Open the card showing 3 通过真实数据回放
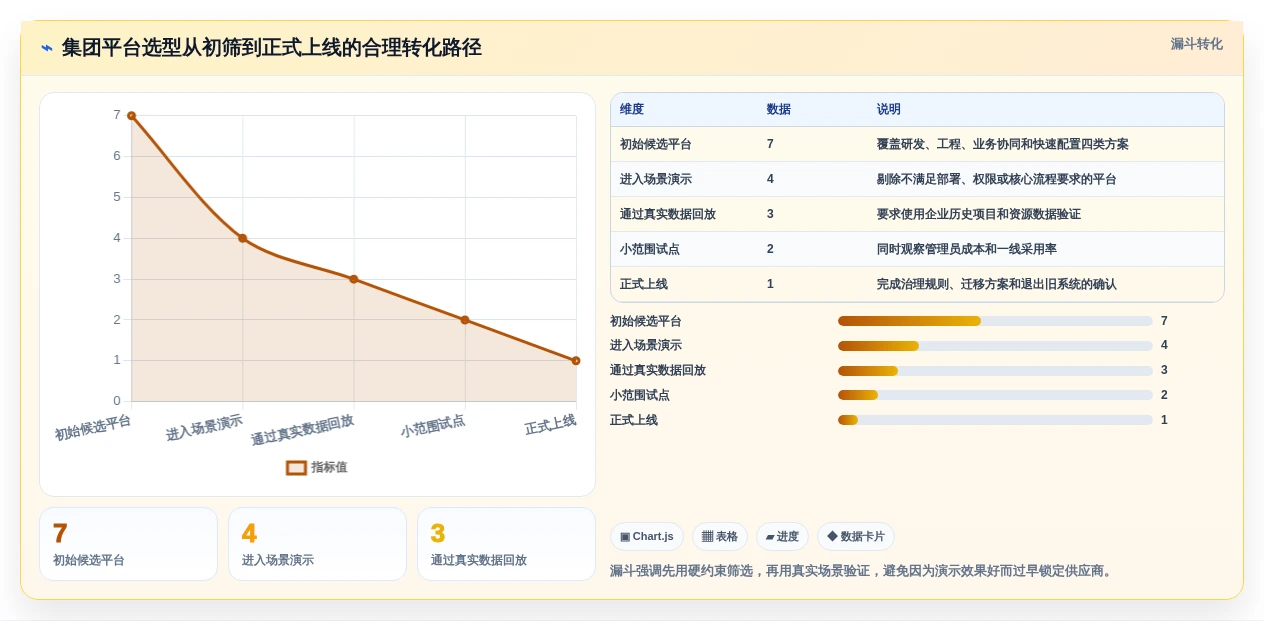This screenshot has width=1264, height=621. point(506,544)
